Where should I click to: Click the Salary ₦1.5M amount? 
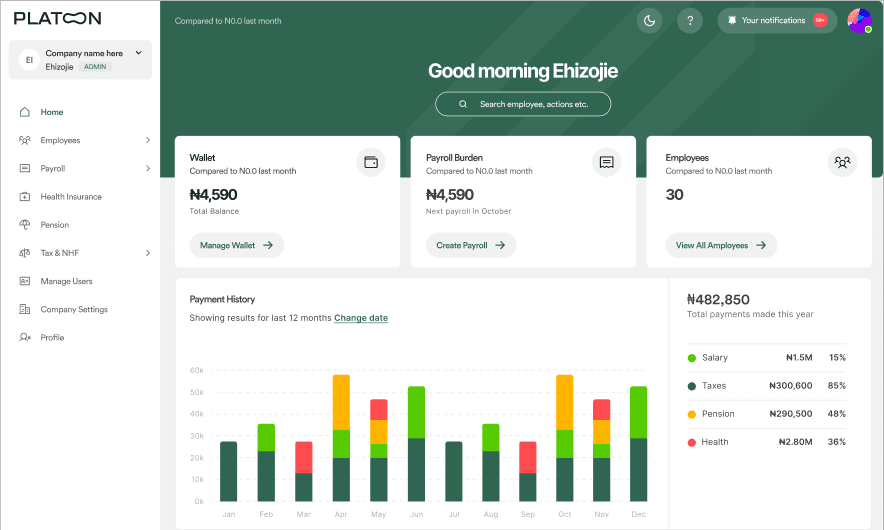click(x=799, y=357)
